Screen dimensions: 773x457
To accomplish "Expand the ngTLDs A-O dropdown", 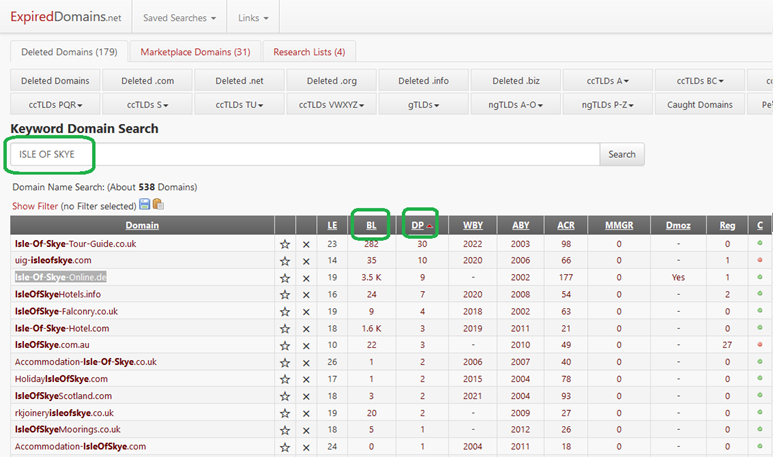I will (516, 105).
